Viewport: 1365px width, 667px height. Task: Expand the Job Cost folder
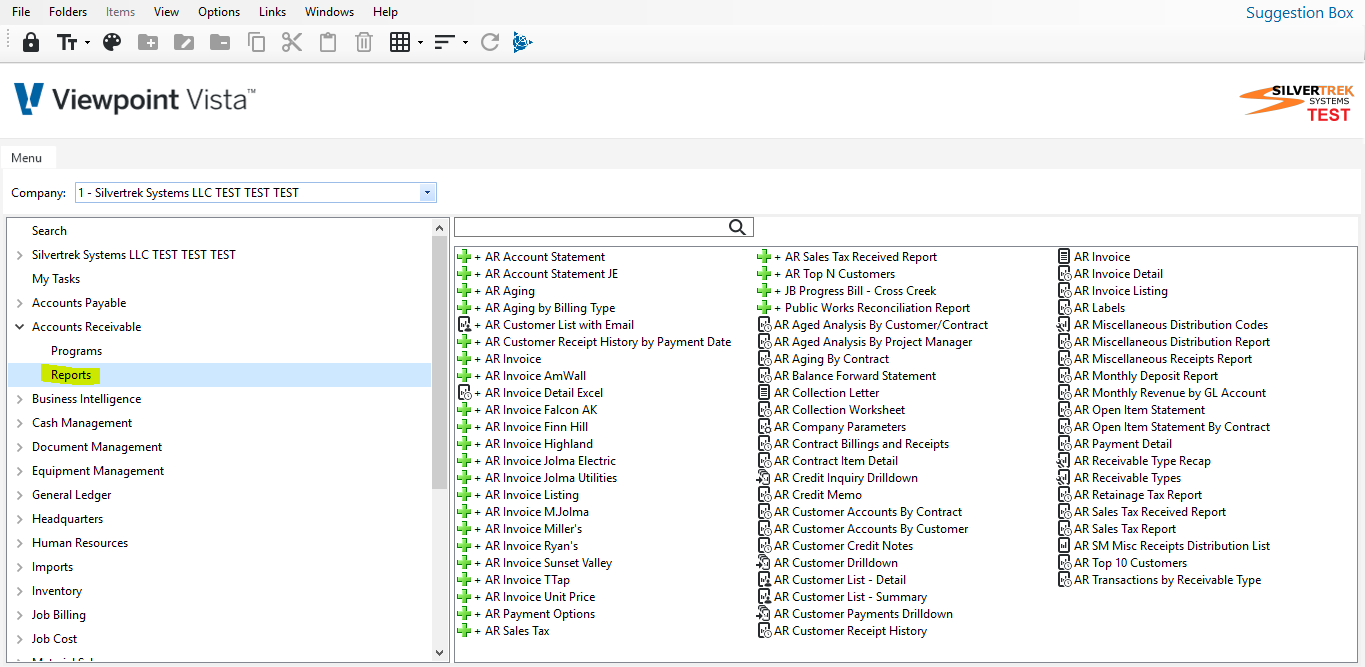[20, 639]
